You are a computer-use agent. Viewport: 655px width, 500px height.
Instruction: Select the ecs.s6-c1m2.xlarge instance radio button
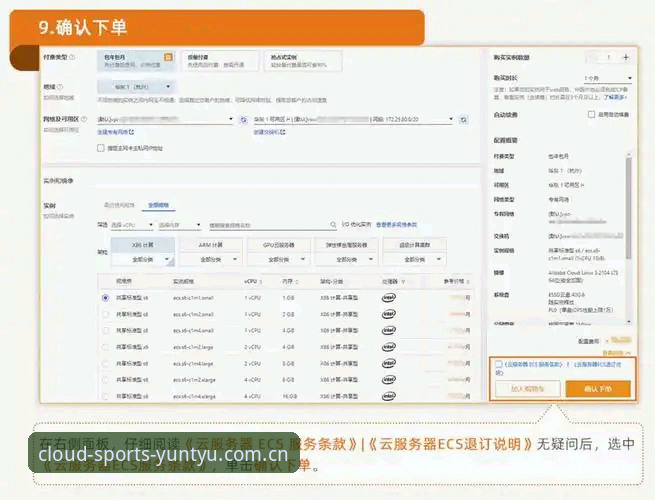105,380
